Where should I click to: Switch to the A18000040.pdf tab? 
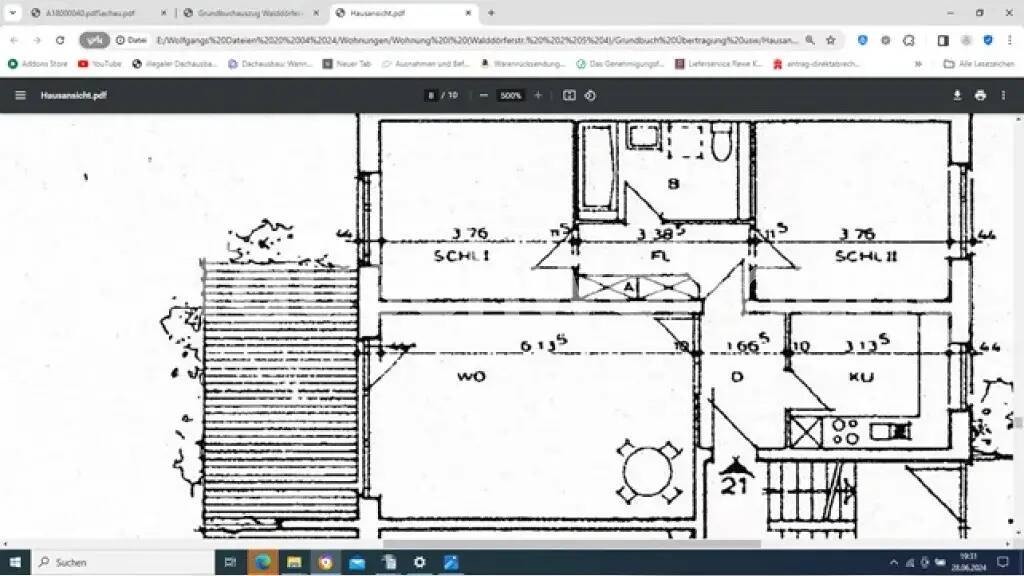pyautogui.click(x=90, y=13)
